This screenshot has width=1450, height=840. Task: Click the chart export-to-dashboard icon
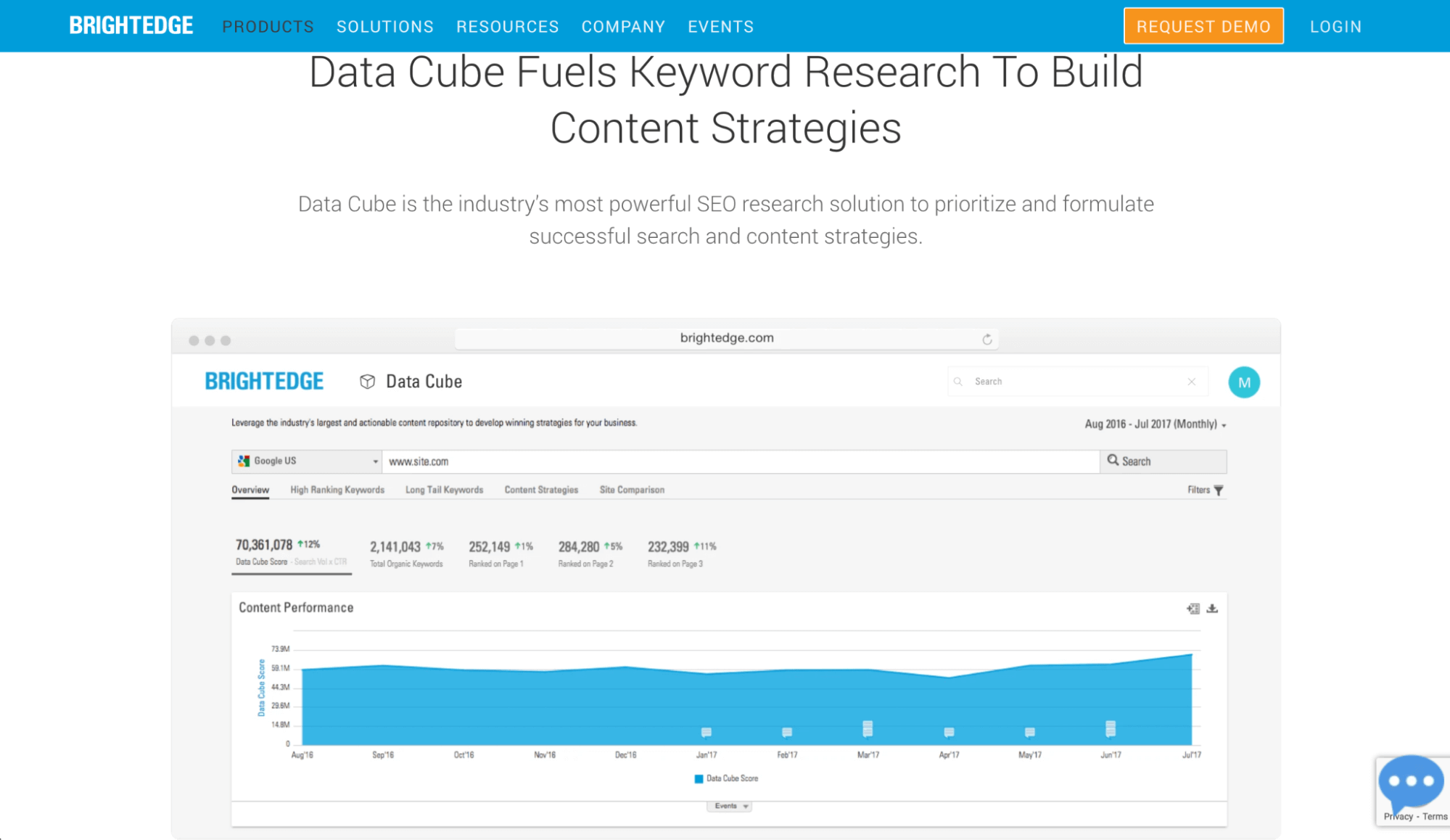coord(1193,609)
